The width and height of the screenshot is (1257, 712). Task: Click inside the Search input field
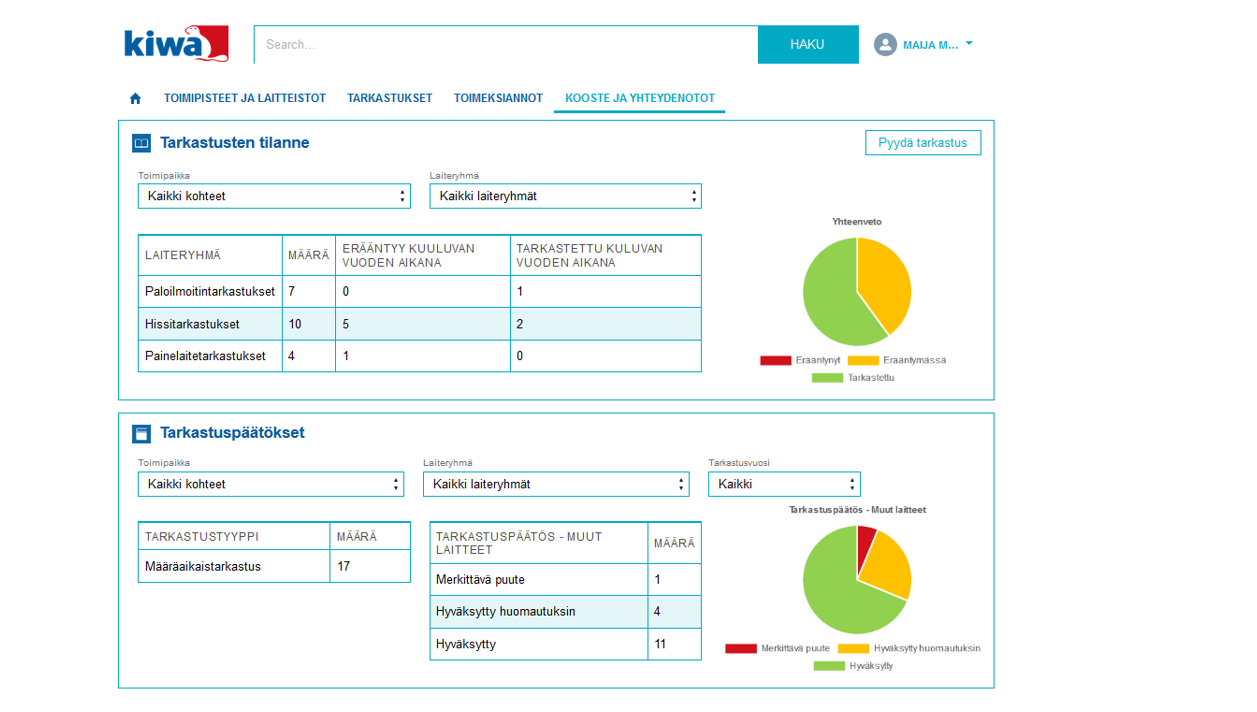pos(450,44)
